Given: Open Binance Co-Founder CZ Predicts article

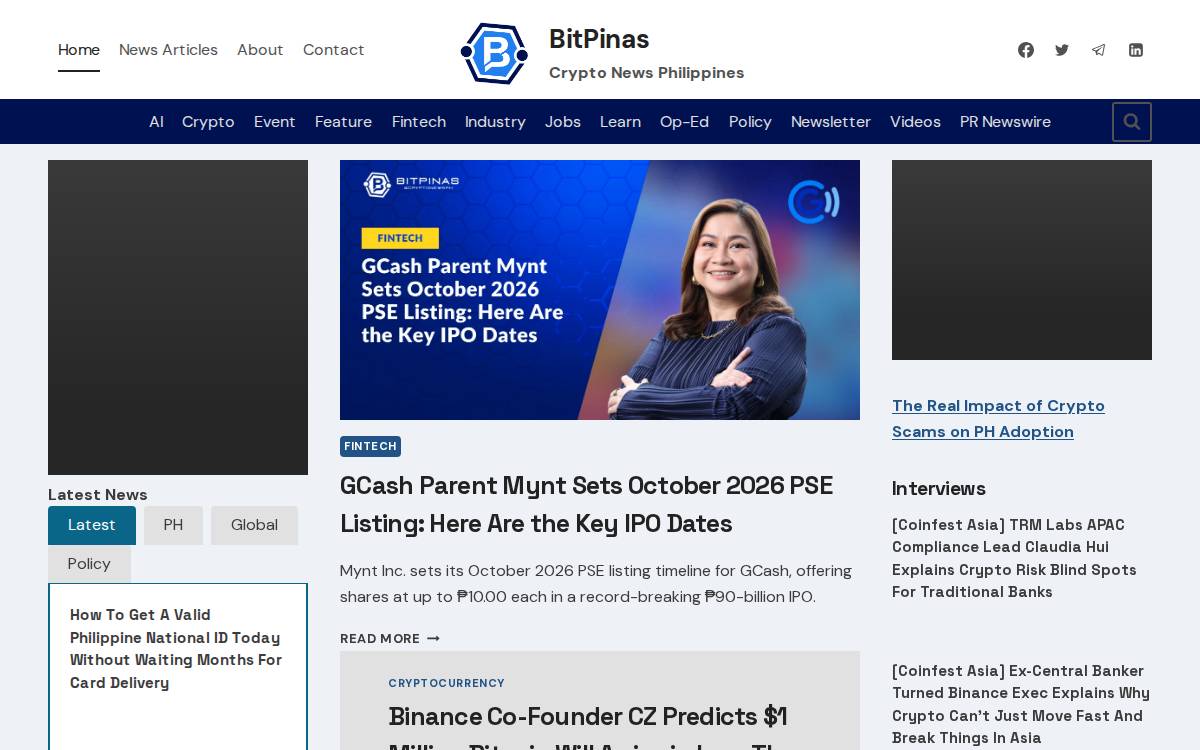Looking at the screenshot, I should [x=588, y=727].
